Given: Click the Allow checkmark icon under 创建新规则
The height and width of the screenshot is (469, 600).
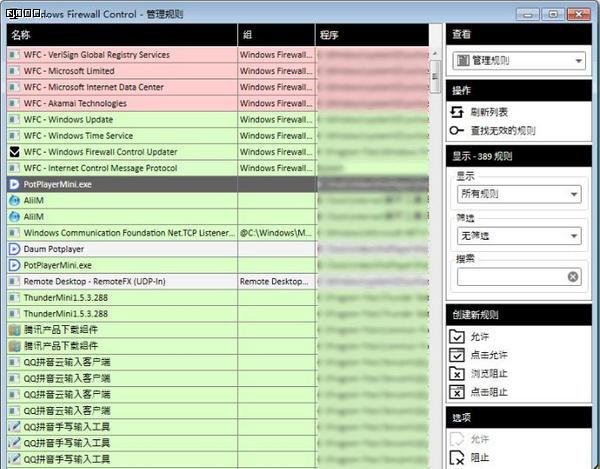Looking at the screenshot, I should [457, 337].
